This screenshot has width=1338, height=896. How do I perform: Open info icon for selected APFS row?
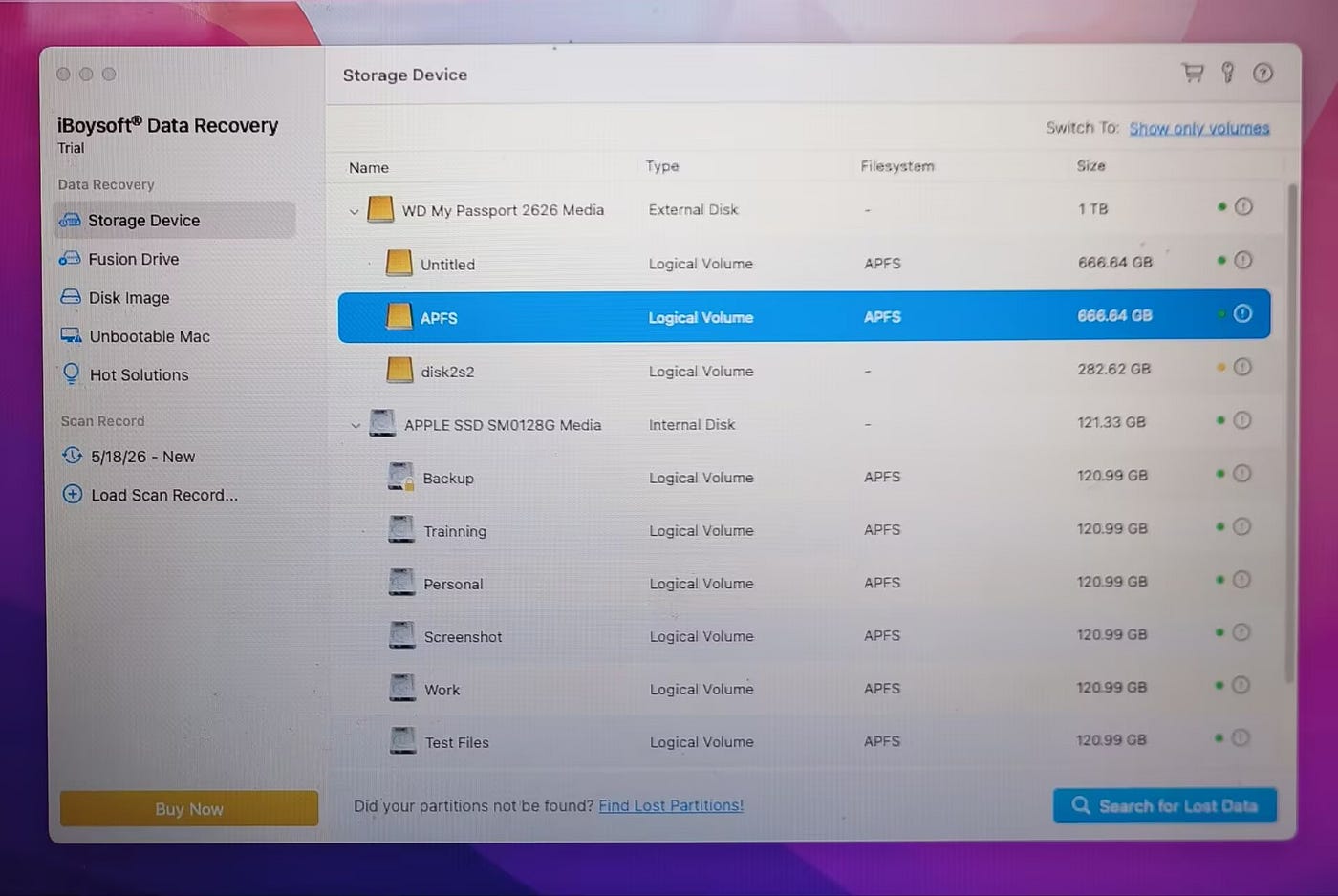pos(1242,313)
